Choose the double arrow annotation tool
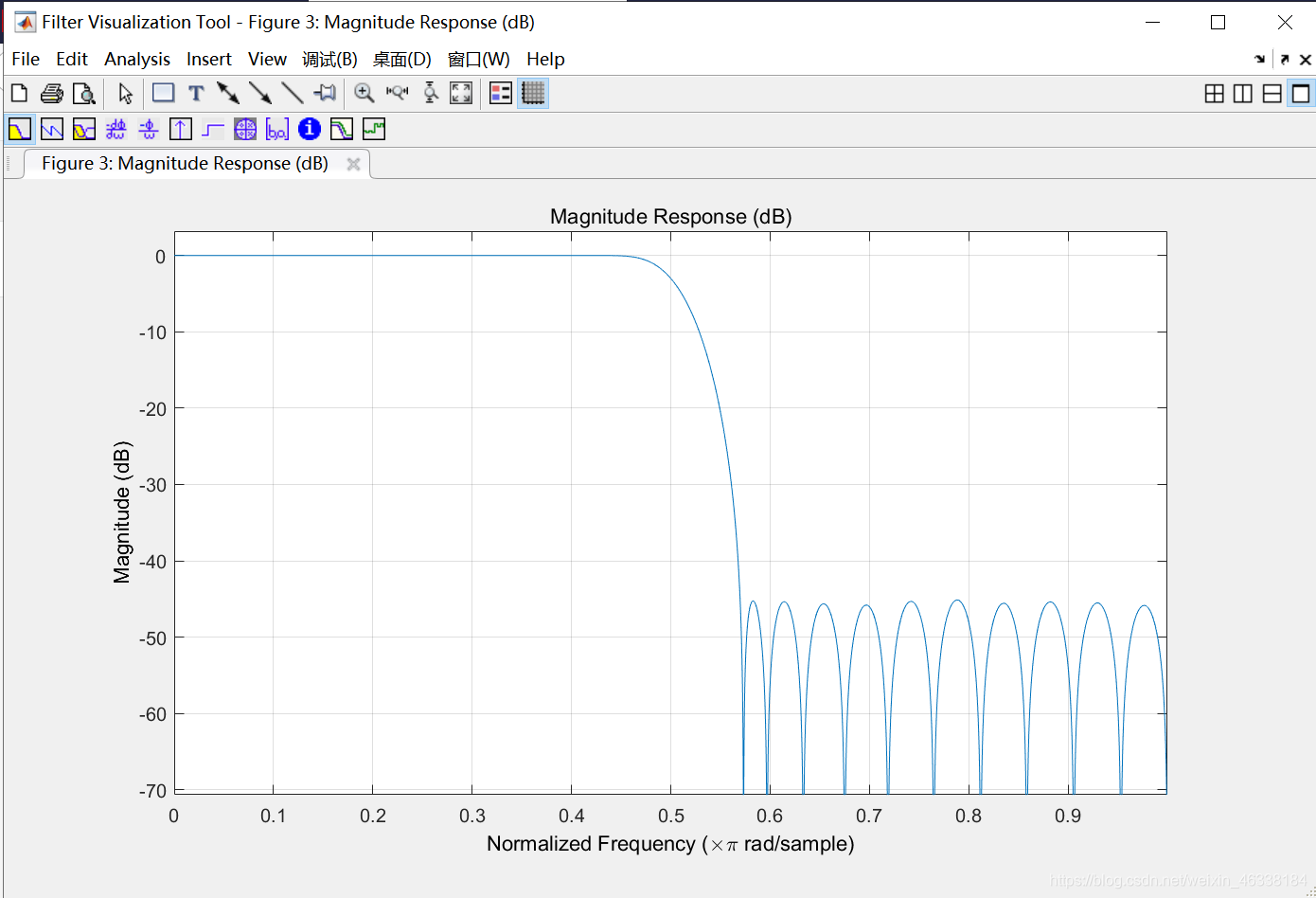 (x=228, y=93)
